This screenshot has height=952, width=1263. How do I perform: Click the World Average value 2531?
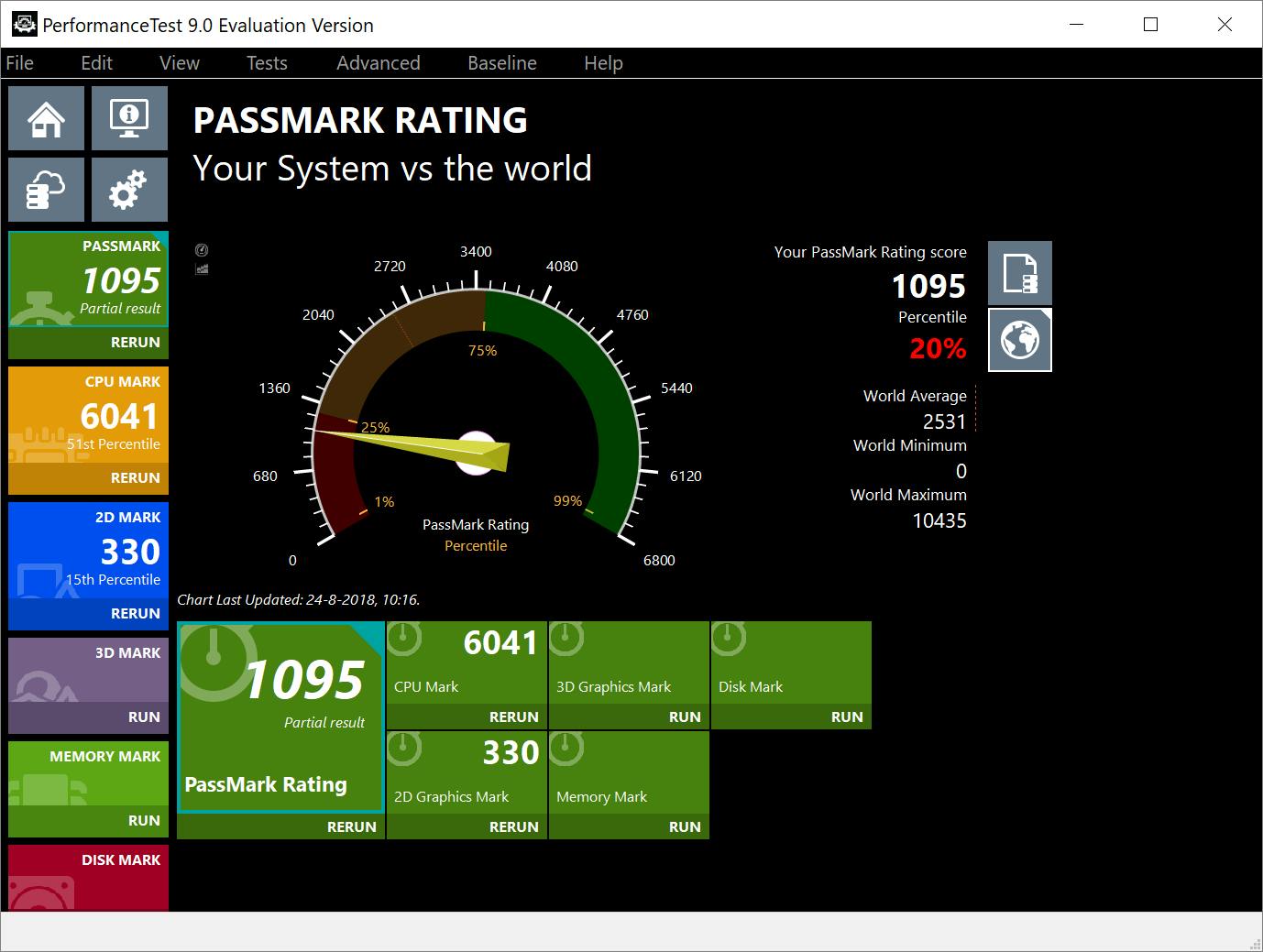[944, 421]
